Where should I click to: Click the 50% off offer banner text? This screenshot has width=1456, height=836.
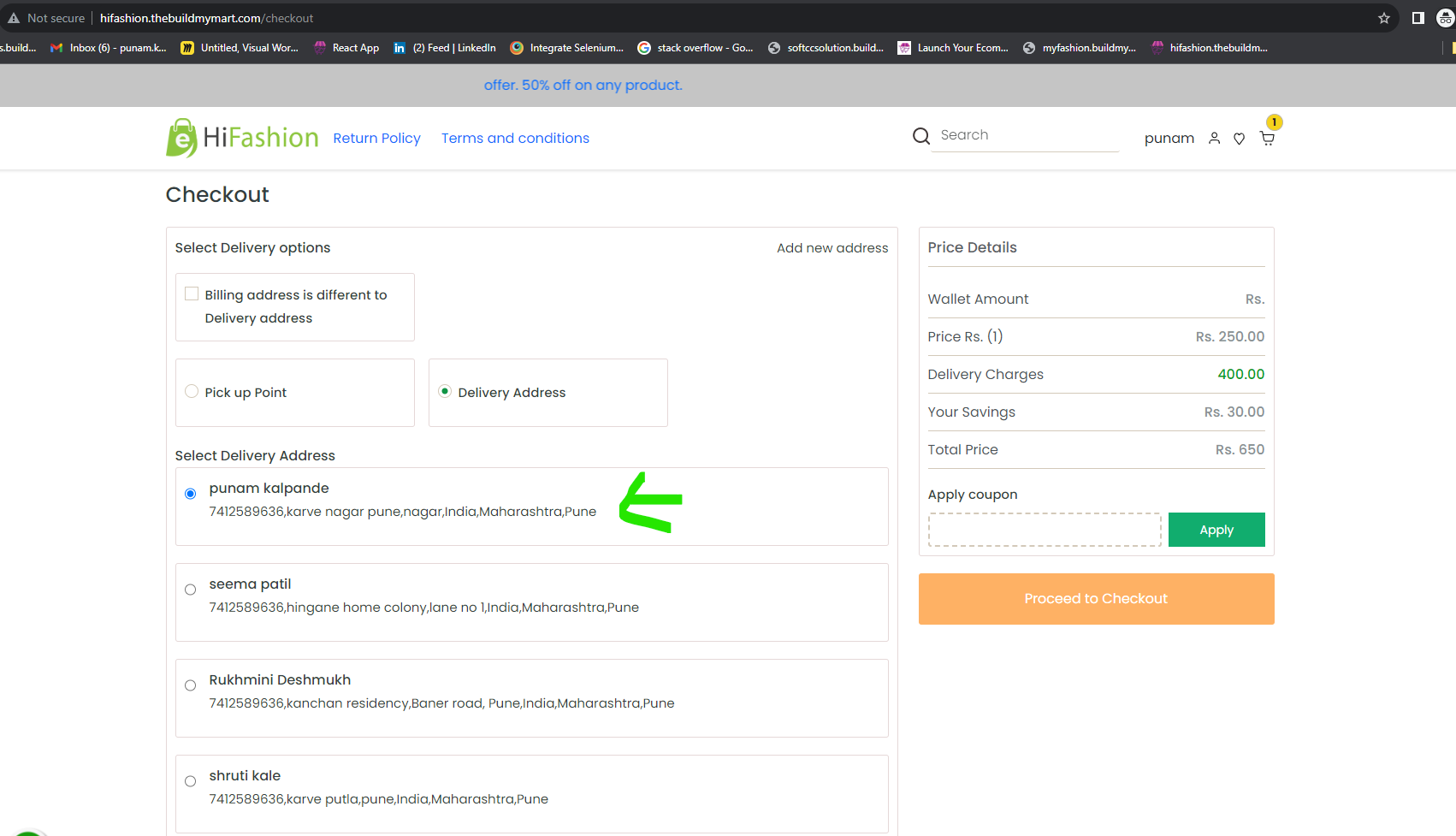583,85
